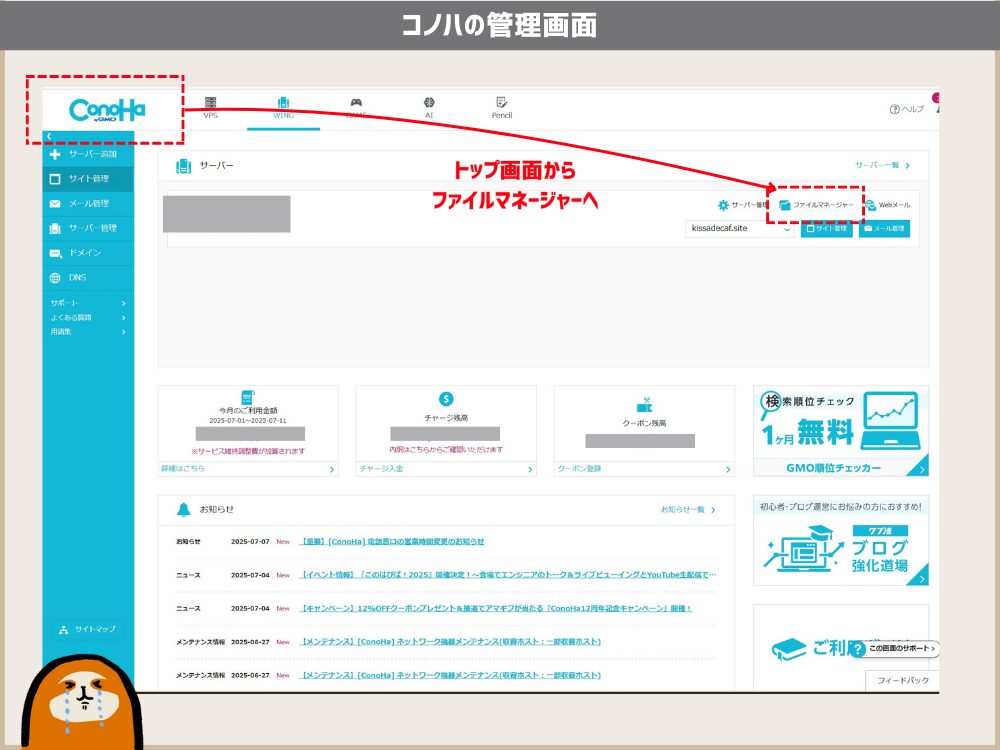
Task: Click サーバー追加 in the sidebar
Action: [88, 154]
